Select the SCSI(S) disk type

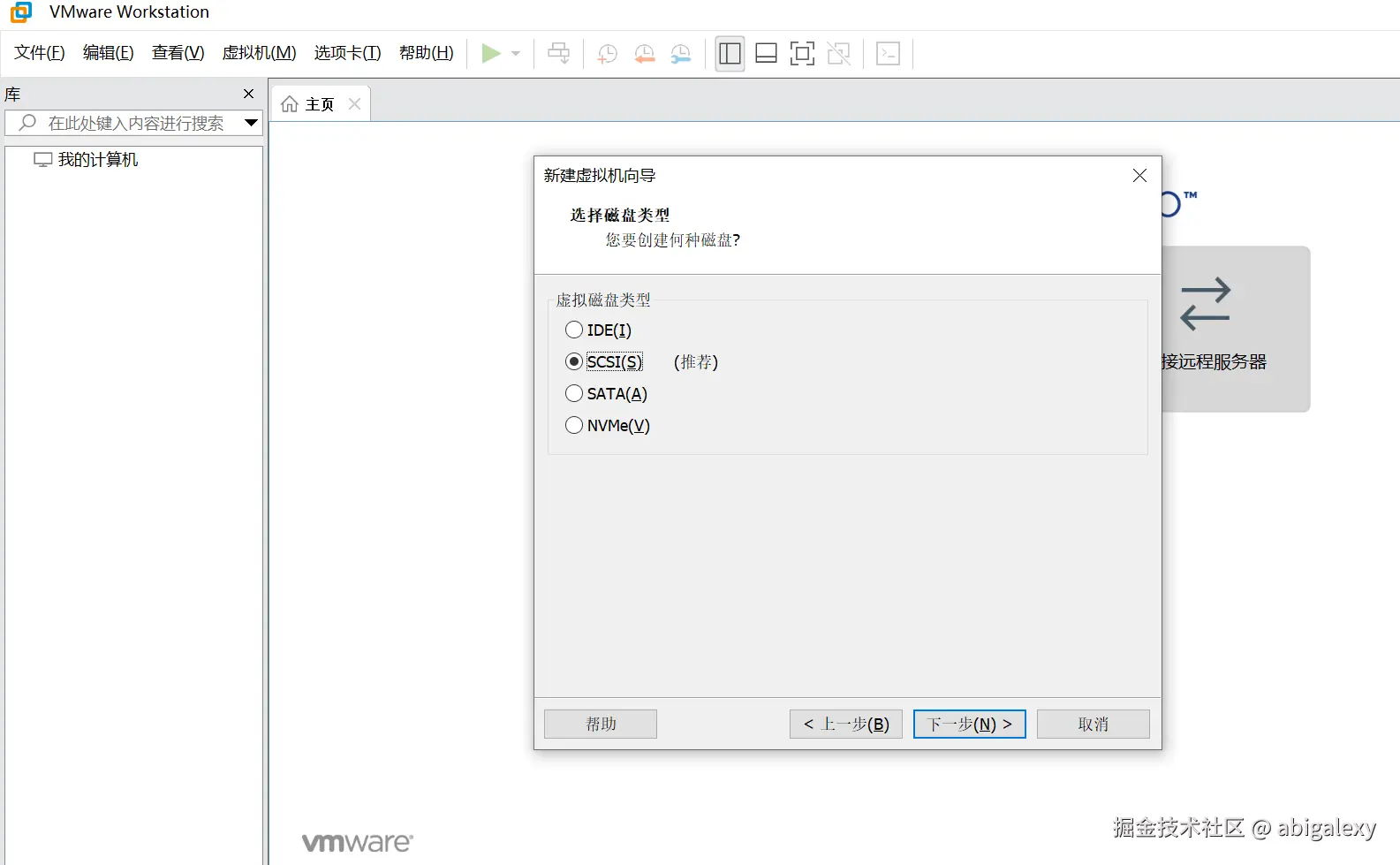coord(604,362)
